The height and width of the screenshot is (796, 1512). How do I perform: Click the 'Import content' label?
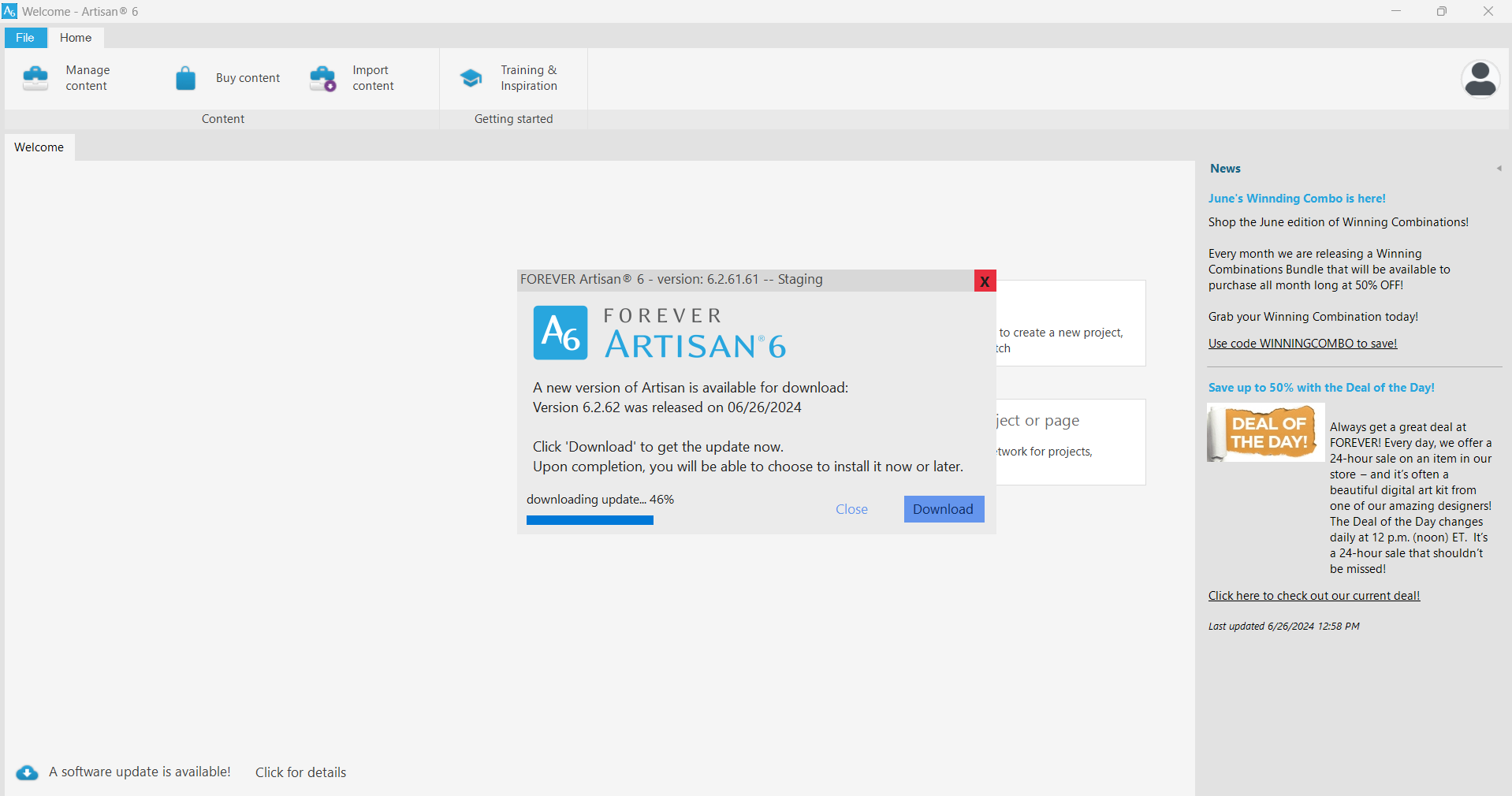373,78
